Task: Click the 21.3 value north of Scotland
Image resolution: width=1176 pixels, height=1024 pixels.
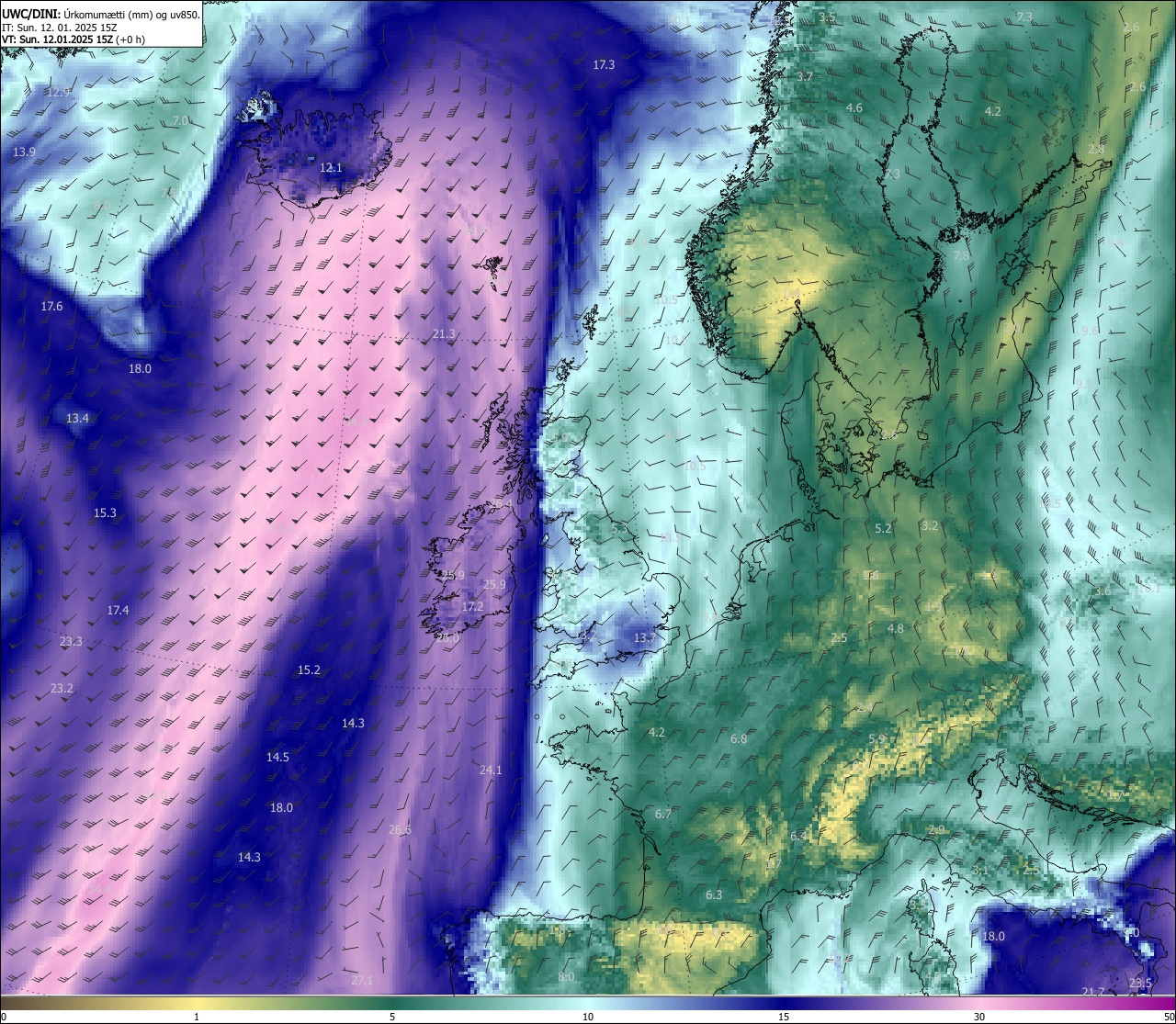Action: point(444,333)
